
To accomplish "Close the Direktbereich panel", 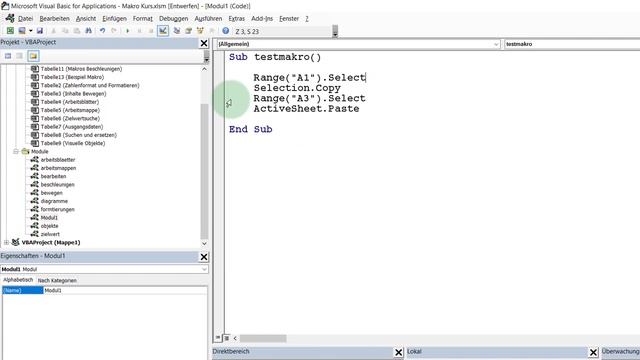I will coord(398,352).
